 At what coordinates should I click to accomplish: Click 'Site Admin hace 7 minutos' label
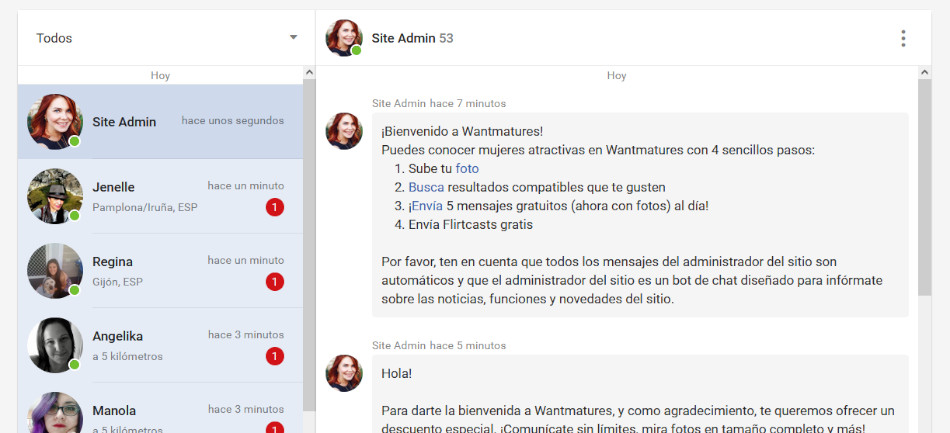pos(439,104)
